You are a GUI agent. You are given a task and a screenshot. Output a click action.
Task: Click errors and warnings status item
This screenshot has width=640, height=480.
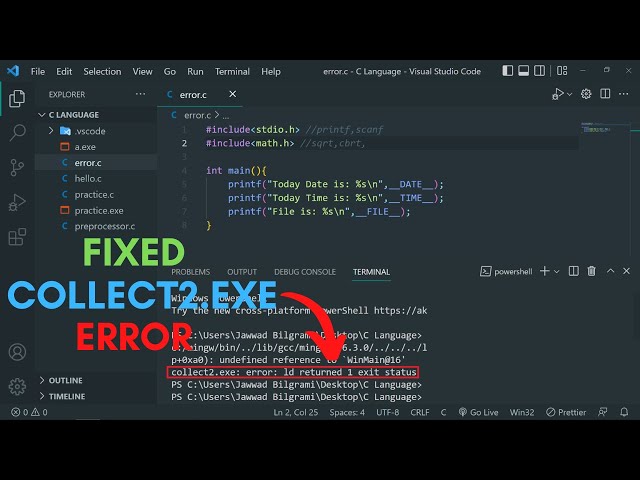coord(29,412)
